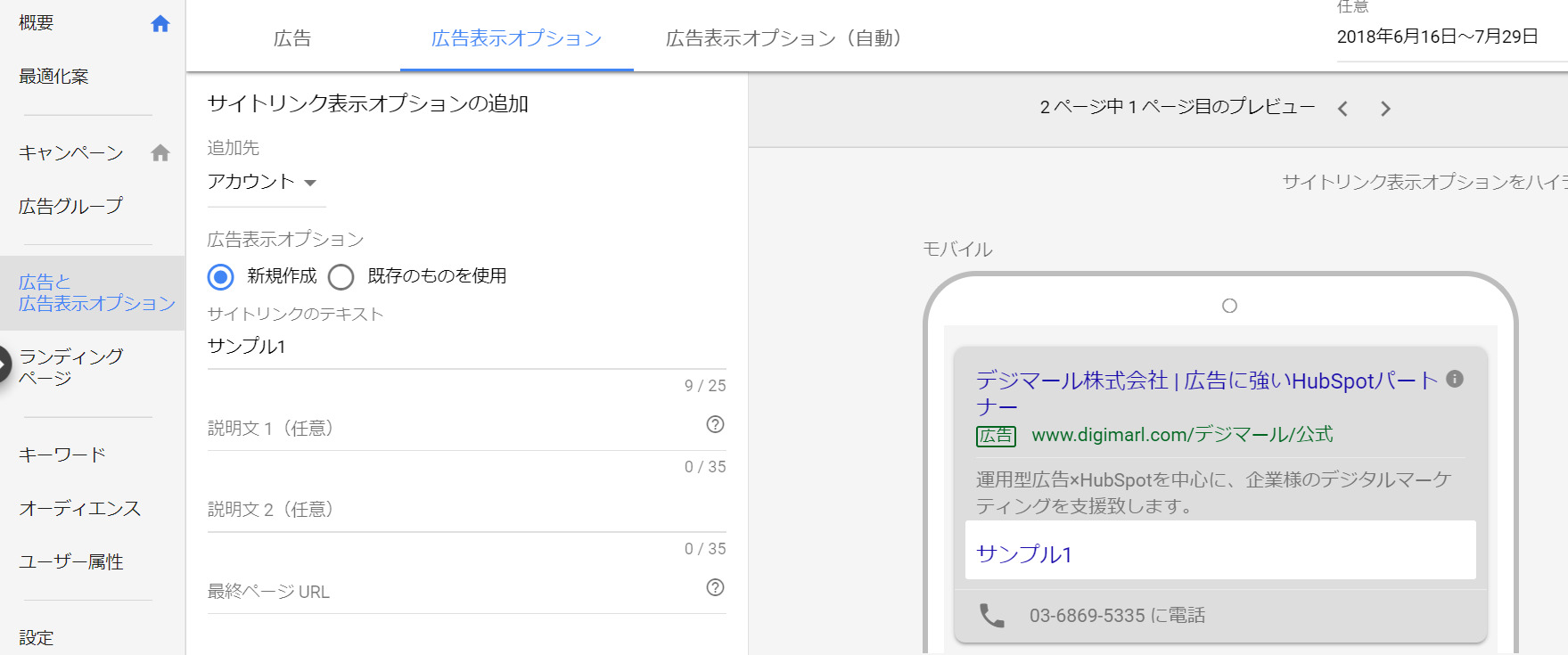Screen dimensions: 1568x655
Task: Open help icon for 説明文 1
Action: tap(715, 424)
